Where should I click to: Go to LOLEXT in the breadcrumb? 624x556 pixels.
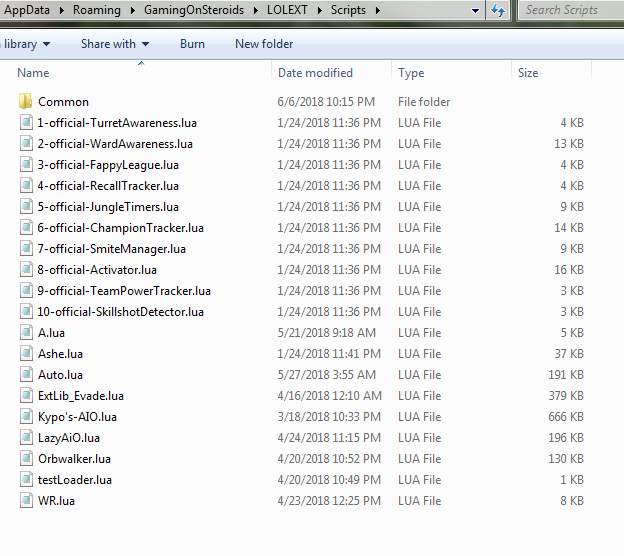point(287,10)
